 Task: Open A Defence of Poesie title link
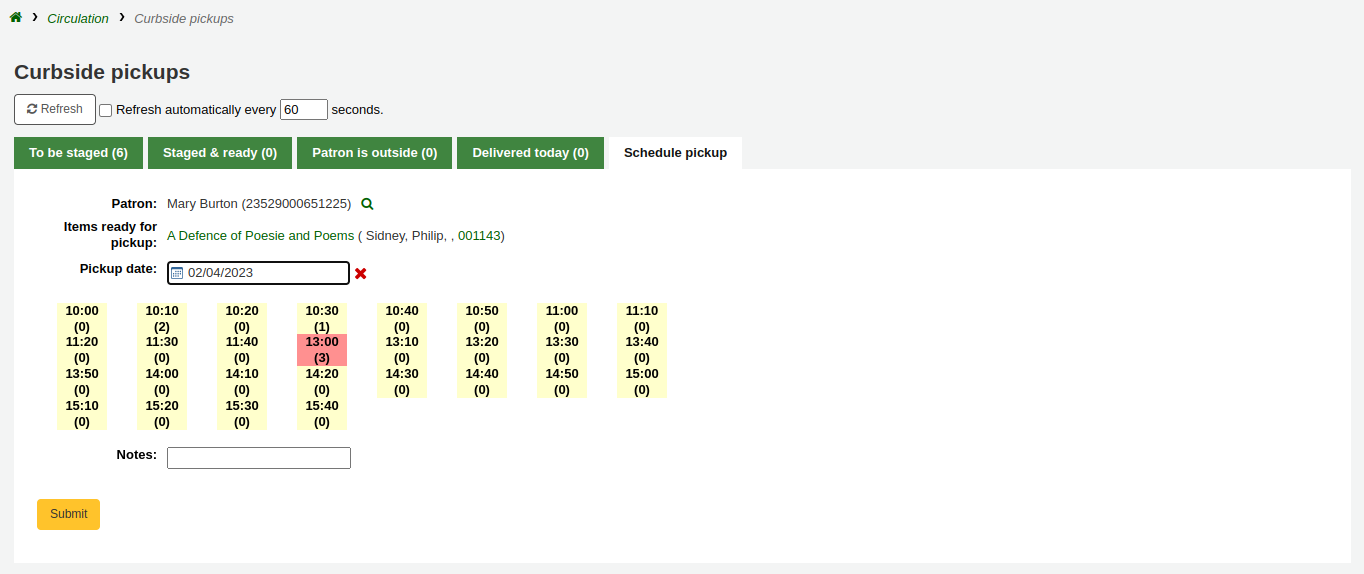(x=260, y=236)
